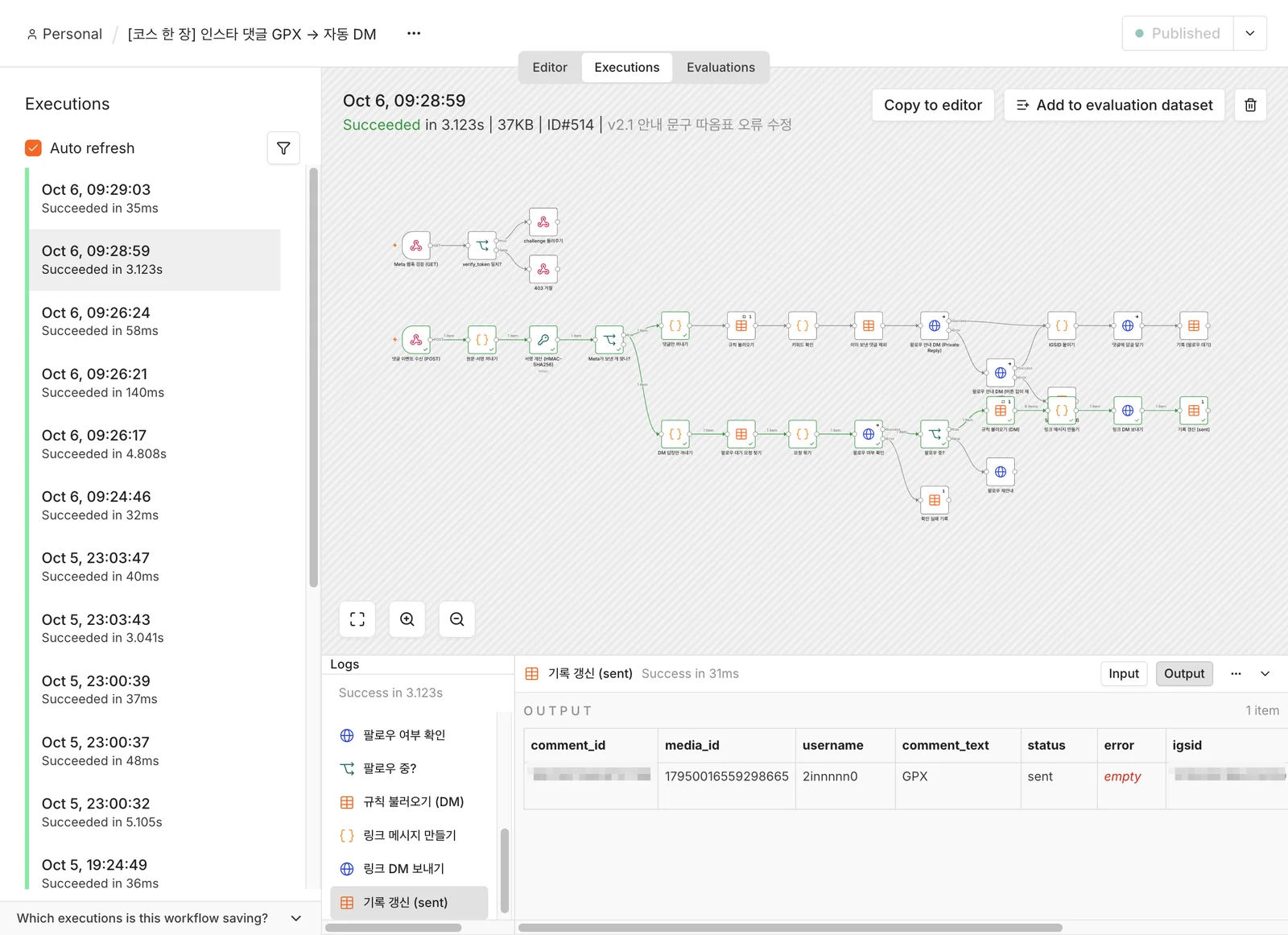Viewport: 1288px width, 935px height.
Task: Fit the workflow canvas to view
Action: [357, 619]
